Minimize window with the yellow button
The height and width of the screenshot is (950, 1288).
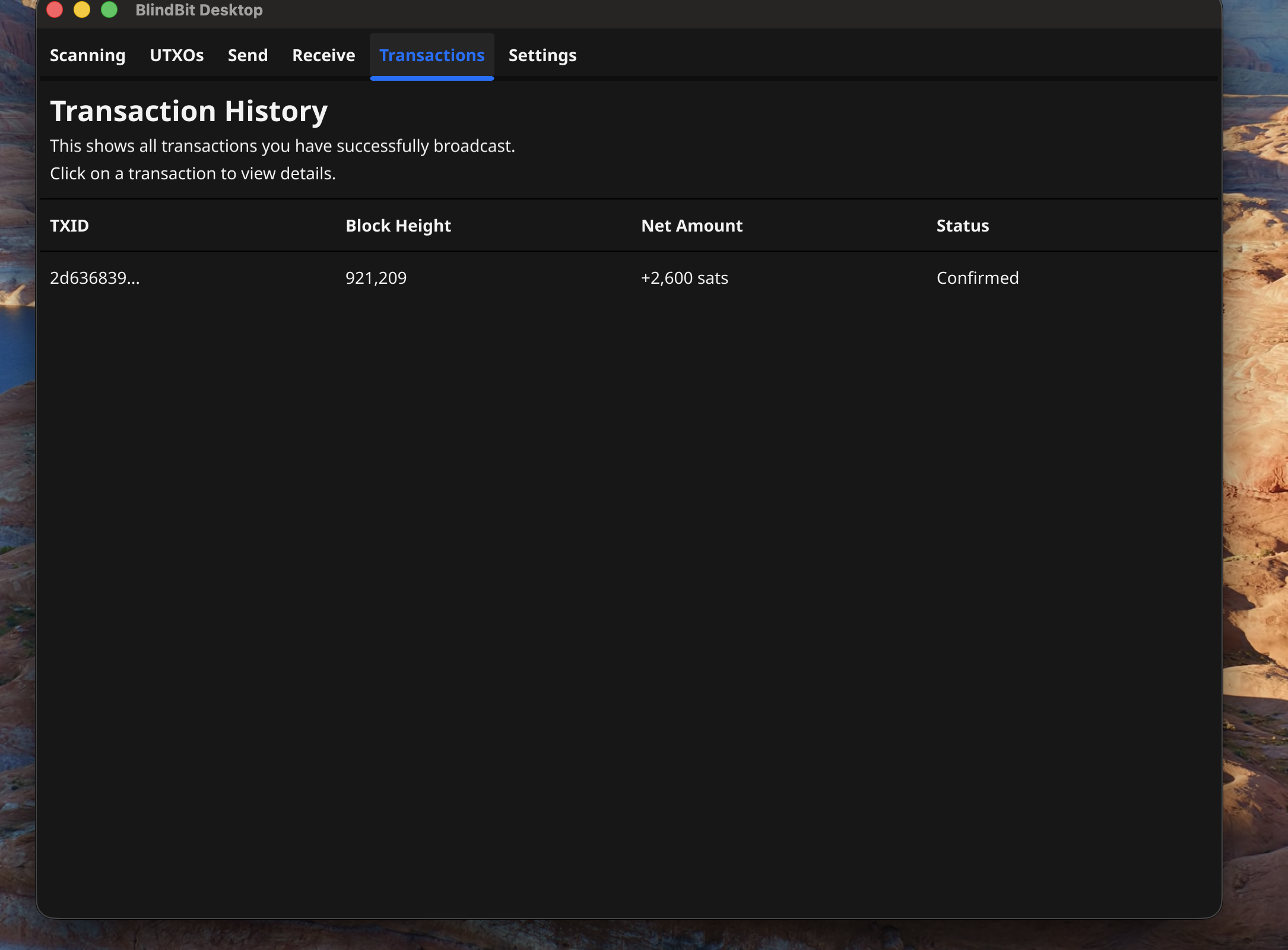click(82, 9)
